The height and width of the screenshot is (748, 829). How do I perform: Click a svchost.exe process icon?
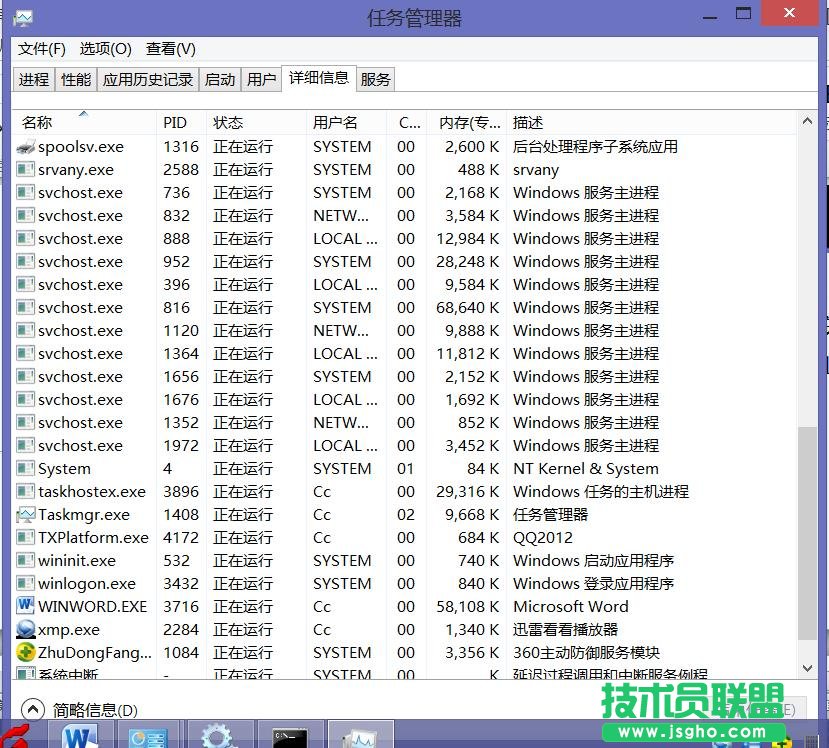pos(25,192)
